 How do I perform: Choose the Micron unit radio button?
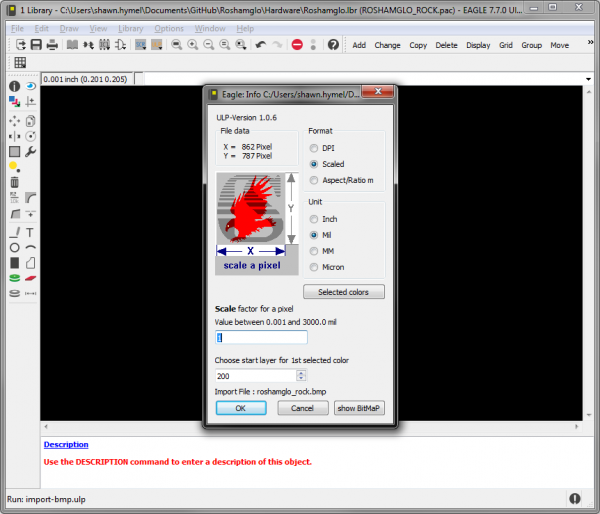314,267
